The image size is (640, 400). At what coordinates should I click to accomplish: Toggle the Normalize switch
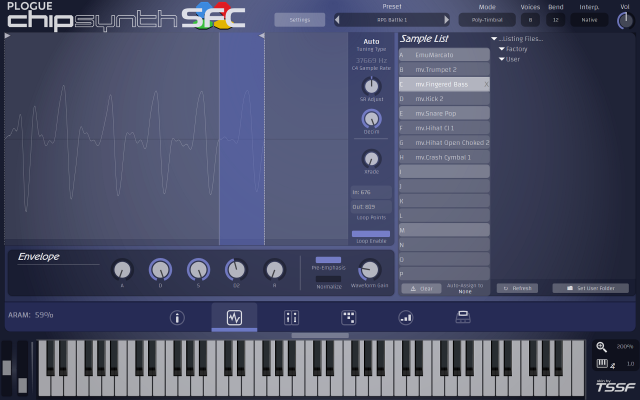(328, 279)
